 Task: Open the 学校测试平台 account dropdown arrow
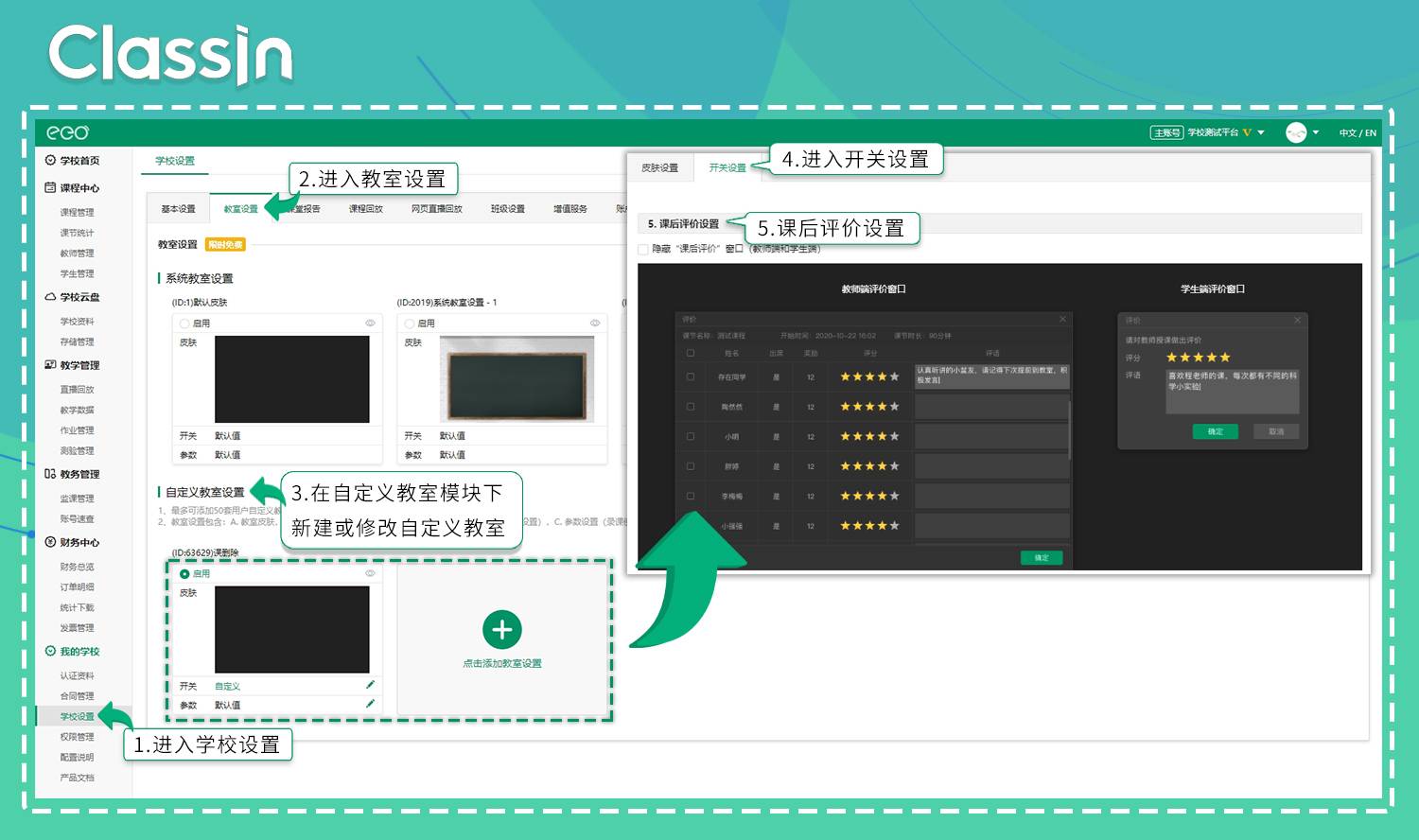tap(1261, 132)
